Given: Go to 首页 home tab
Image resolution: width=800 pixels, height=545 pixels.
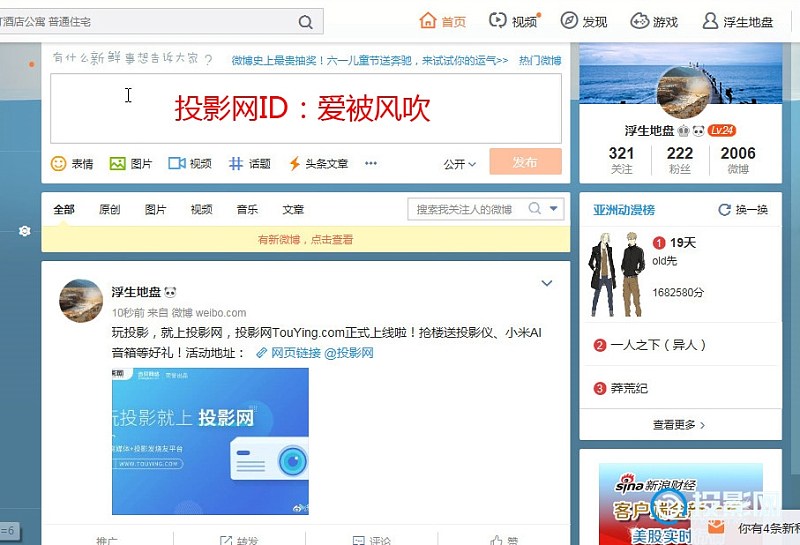Looking at the screenshot, I should 442,21.
